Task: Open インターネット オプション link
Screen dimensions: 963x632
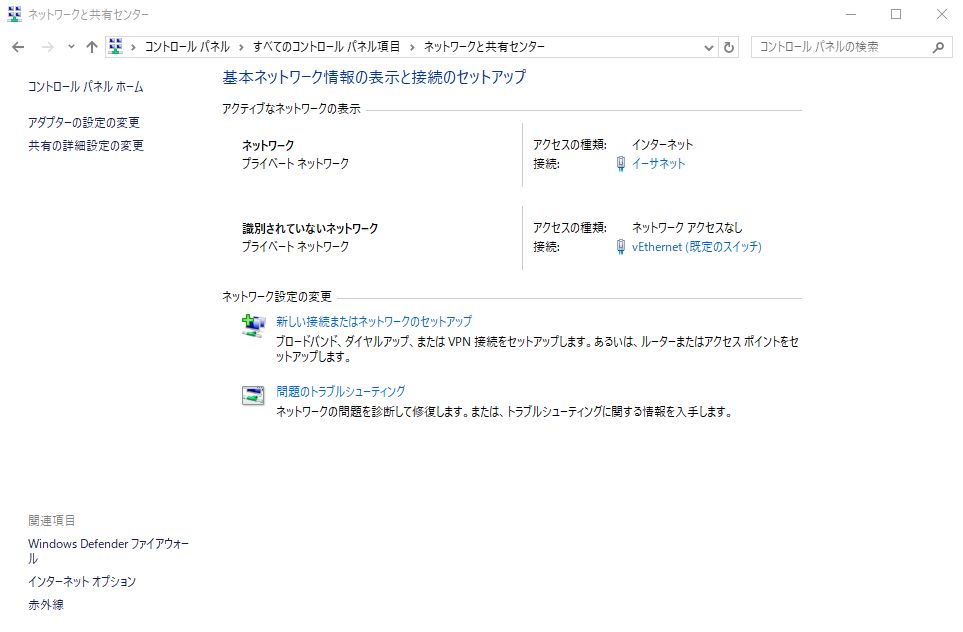Action: click(82, 582)
